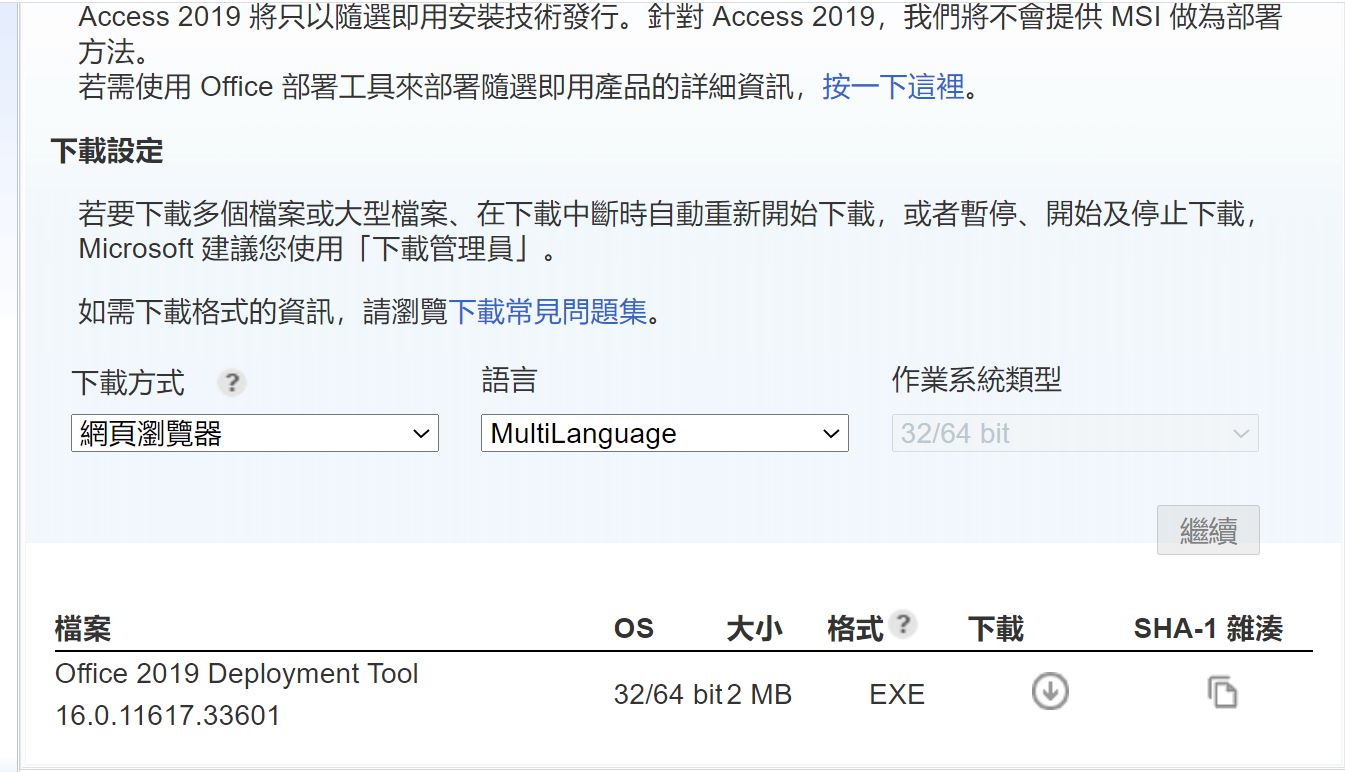Viewport: 1345px width, 772px height.
Task: Click the 2 MB size value
Action: click(x=760, y=695)
